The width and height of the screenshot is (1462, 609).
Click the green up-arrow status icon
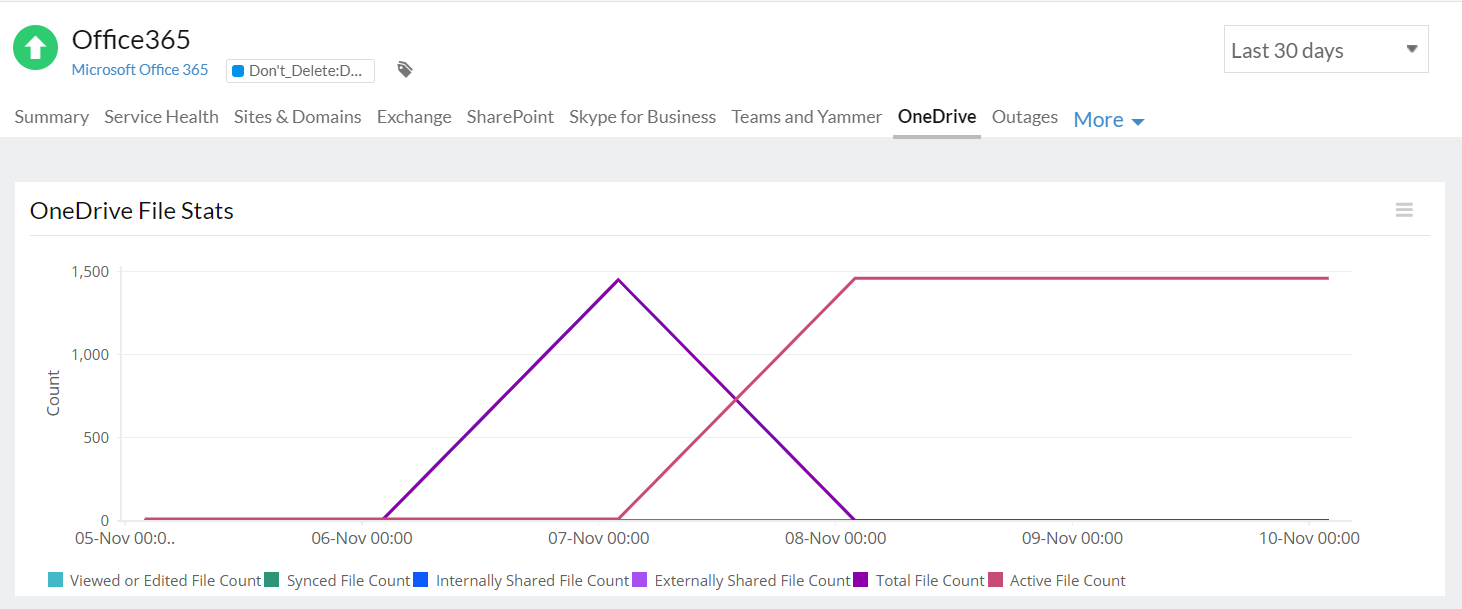coord(35,48)
